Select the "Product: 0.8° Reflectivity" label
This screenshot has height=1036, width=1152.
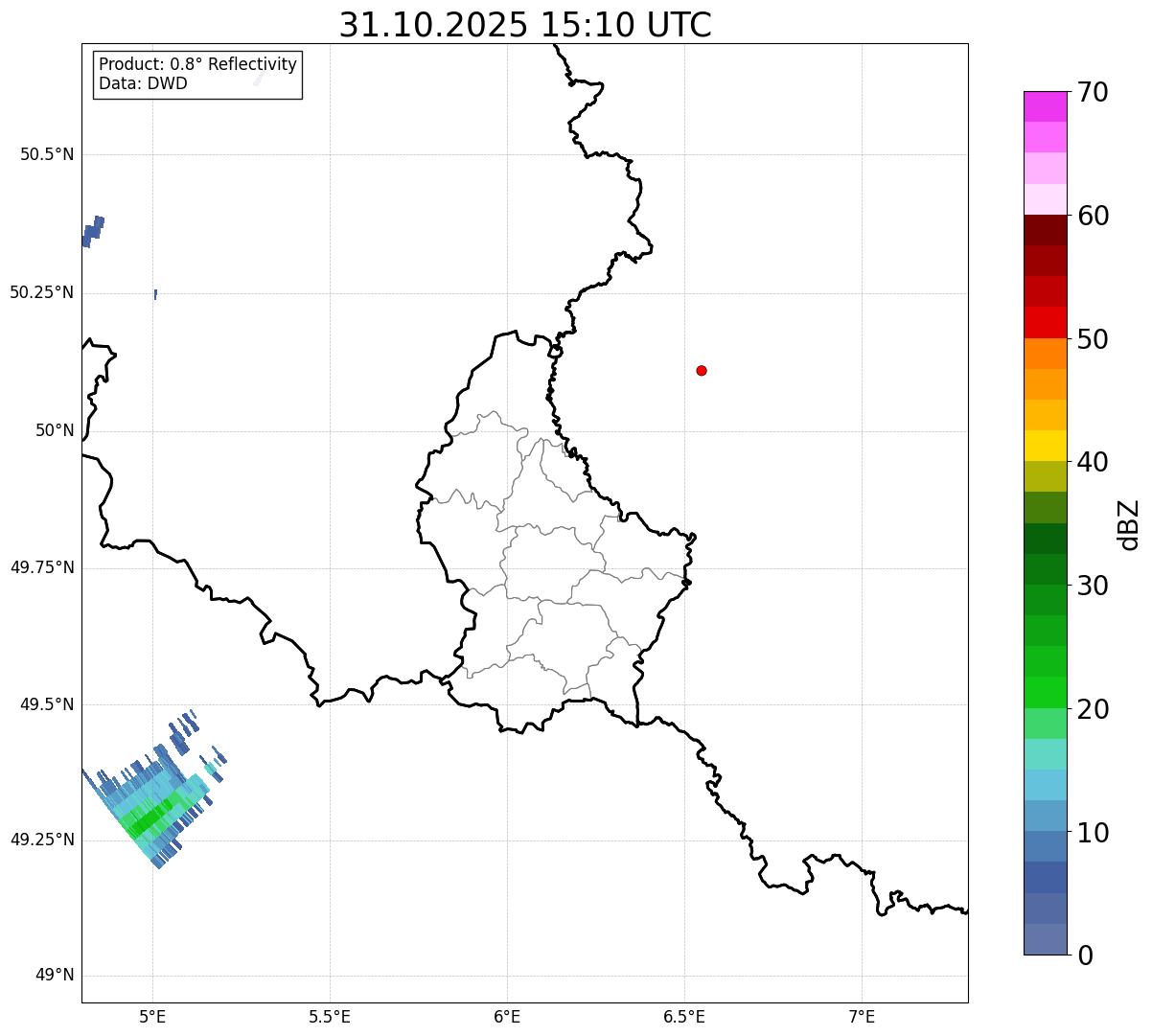click(x=198, y=64)
